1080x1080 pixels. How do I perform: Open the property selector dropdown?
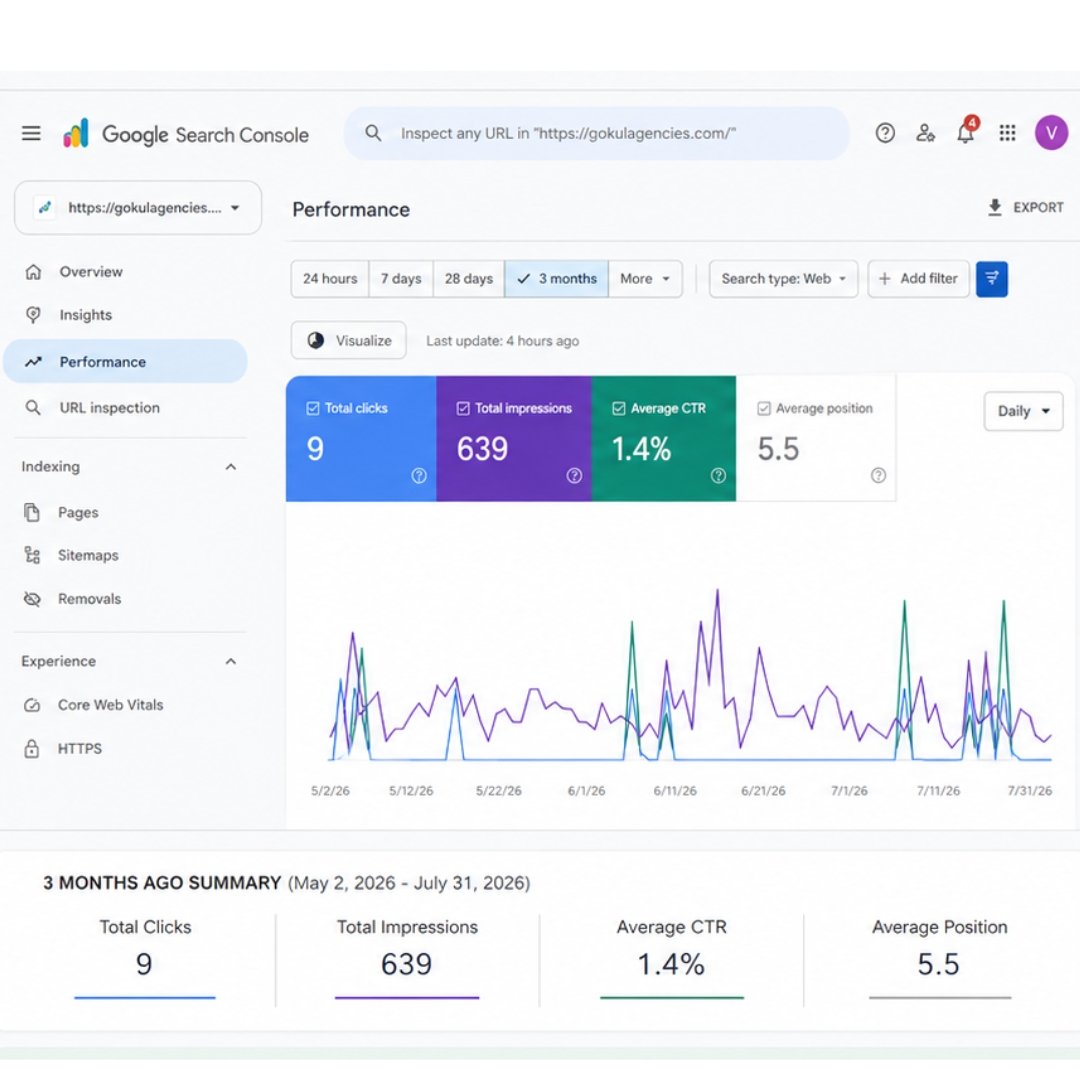[x=138, y=208]
